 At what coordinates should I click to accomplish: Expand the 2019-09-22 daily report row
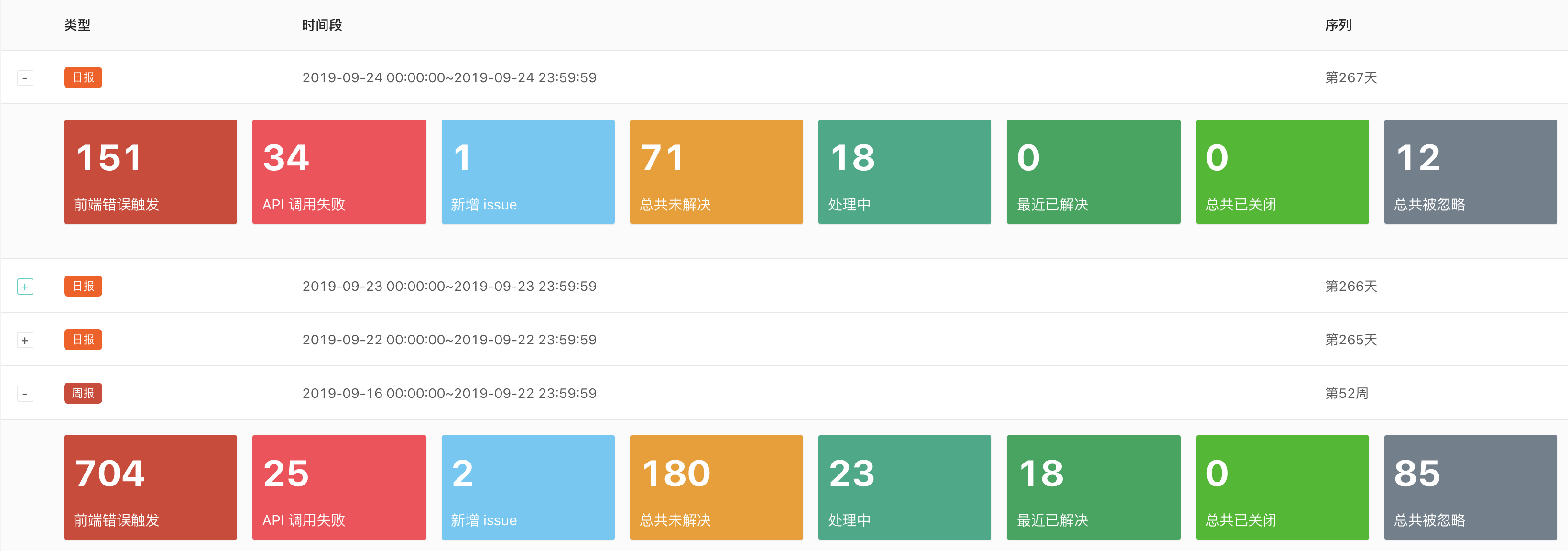[x=25, y=340]
